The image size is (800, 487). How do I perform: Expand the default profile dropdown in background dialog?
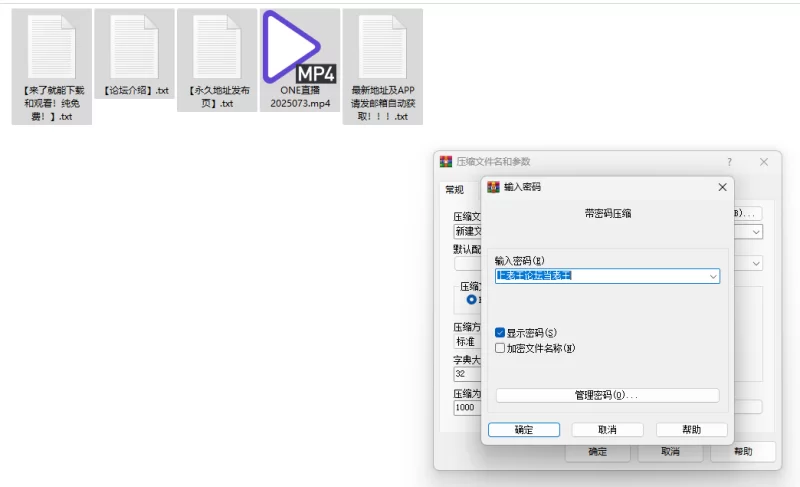click(x=756, y=264)
